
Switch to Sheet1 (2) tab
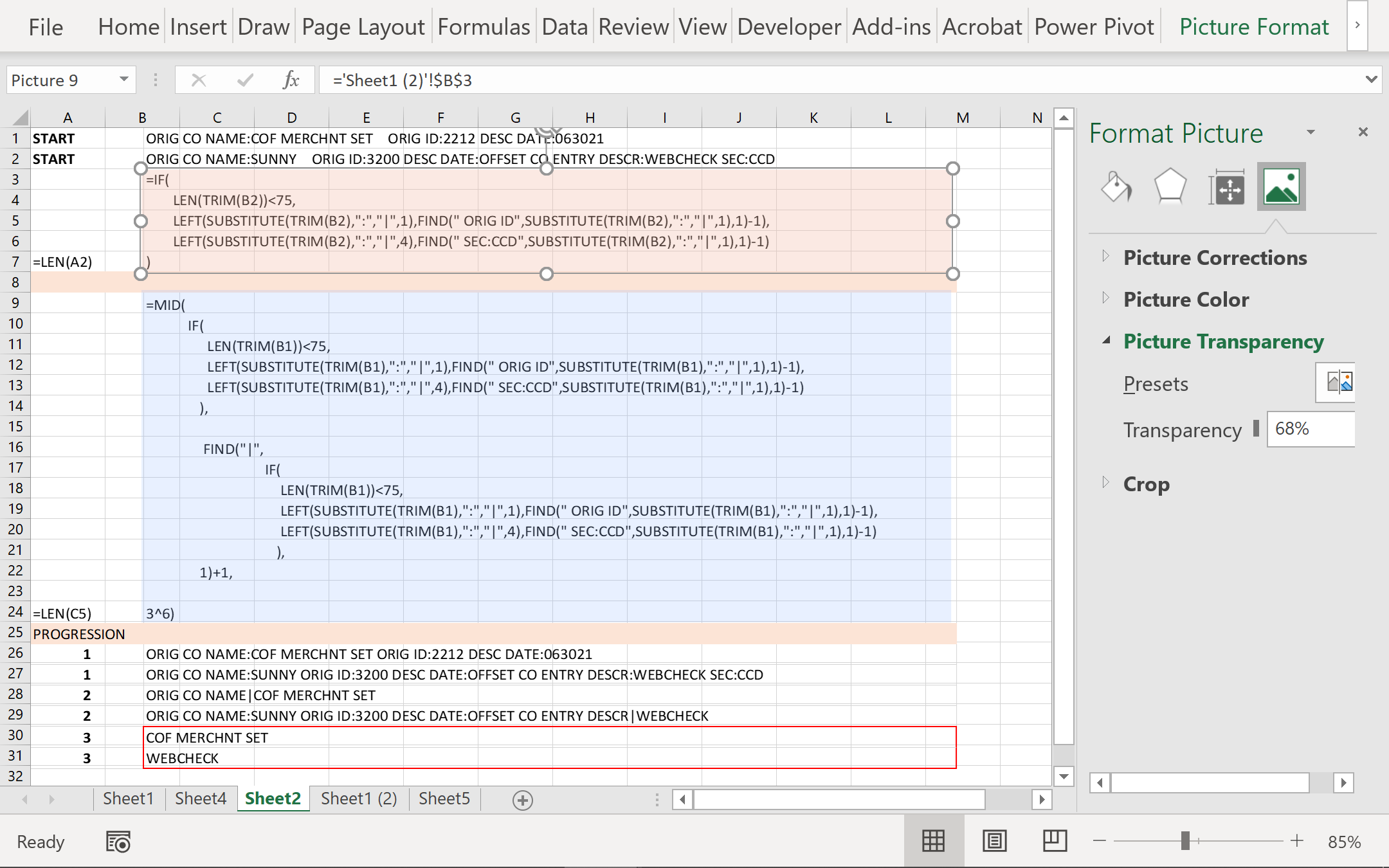[359, 799]
